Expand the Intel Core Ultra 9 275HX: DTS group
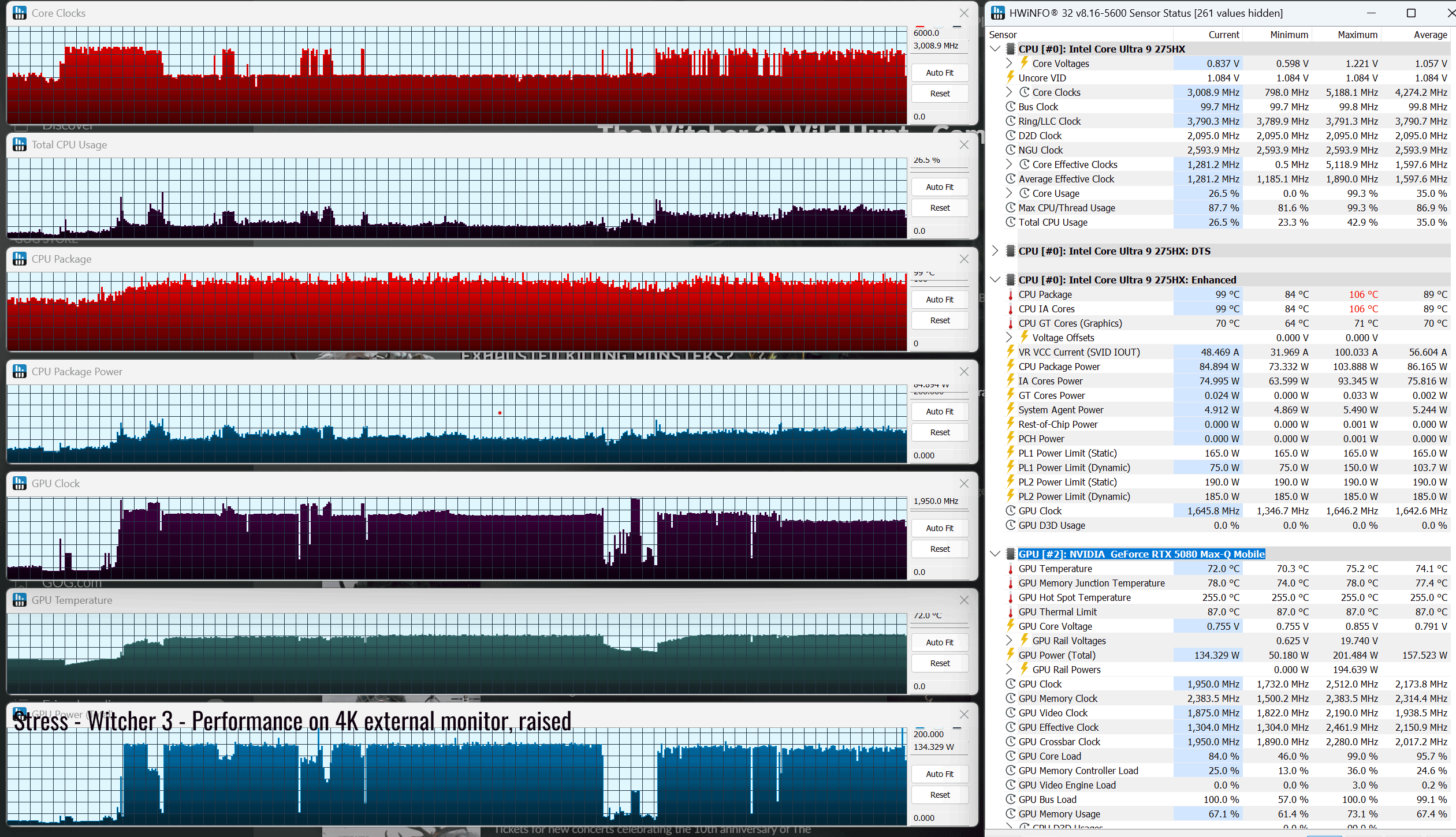 pyautogui.click(x=995, y=251)
